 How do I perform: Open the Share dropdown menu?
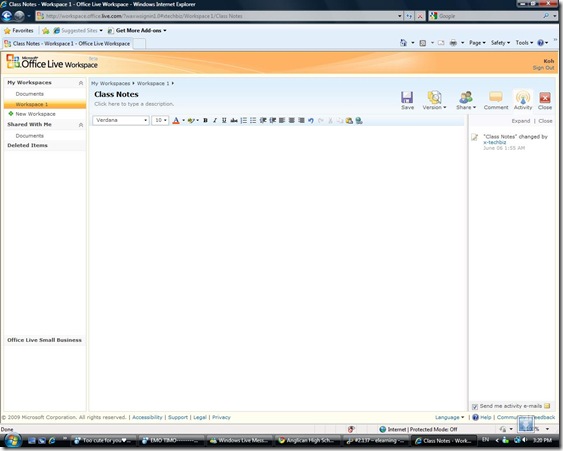[x=466, y=100]
